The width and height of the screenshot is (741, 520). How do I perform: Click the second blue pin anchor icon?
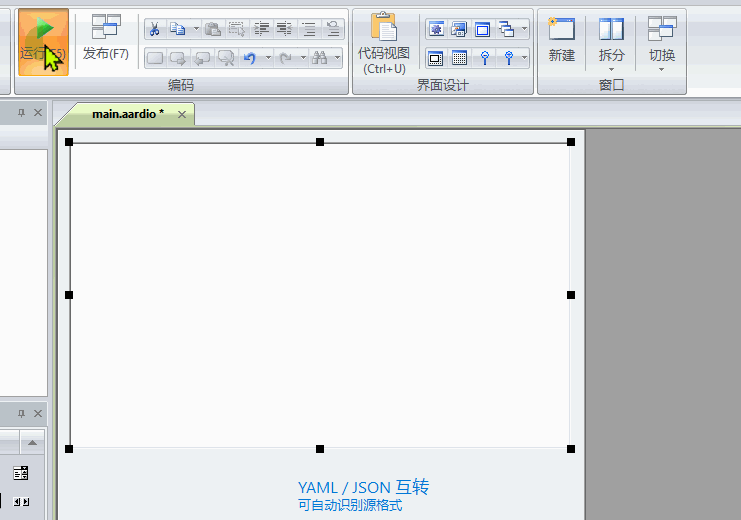pos(508,58)
